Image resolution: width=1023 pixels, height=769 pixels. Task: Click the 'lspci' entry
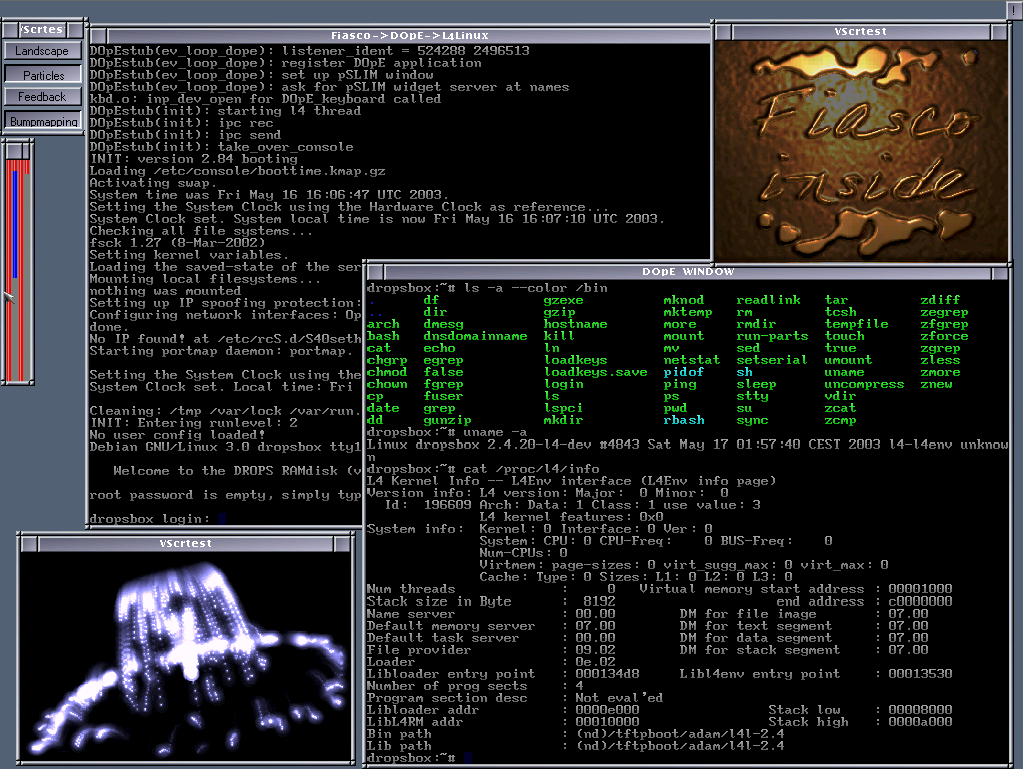[x=563, y=408]
